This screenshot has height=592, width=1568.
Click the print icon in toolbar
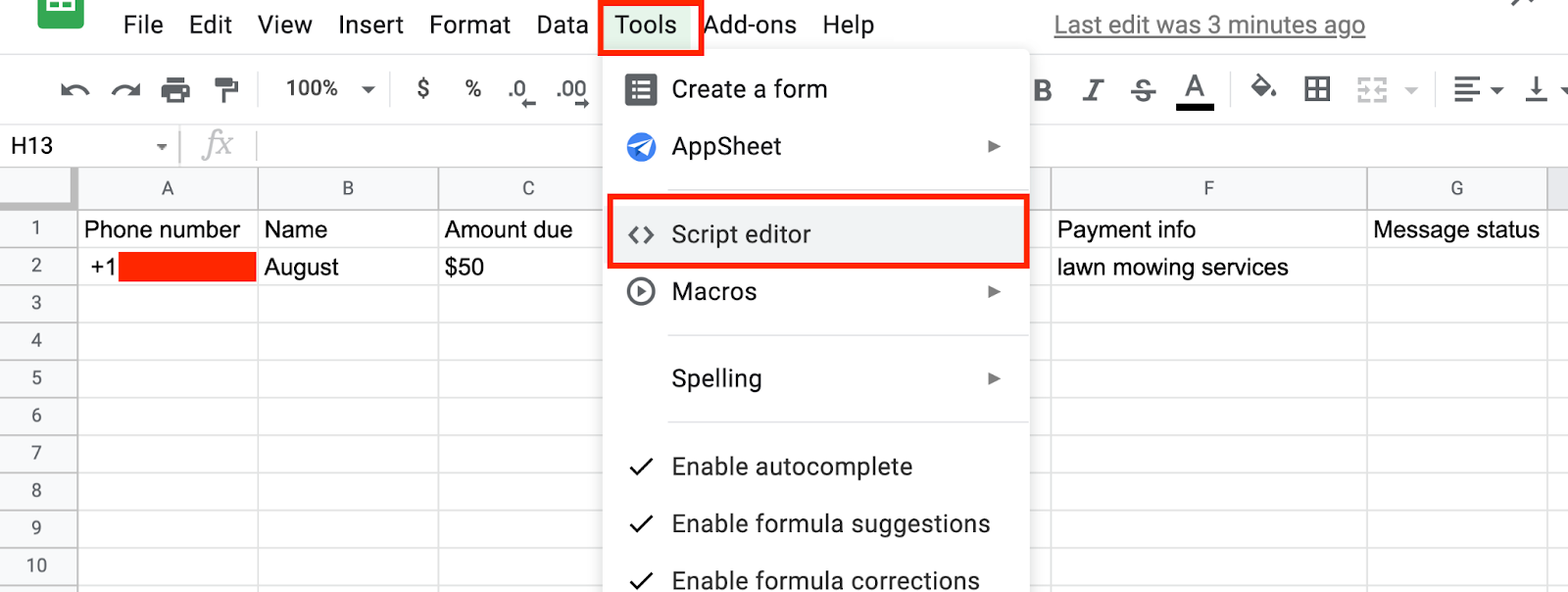(x=175, y=90)
